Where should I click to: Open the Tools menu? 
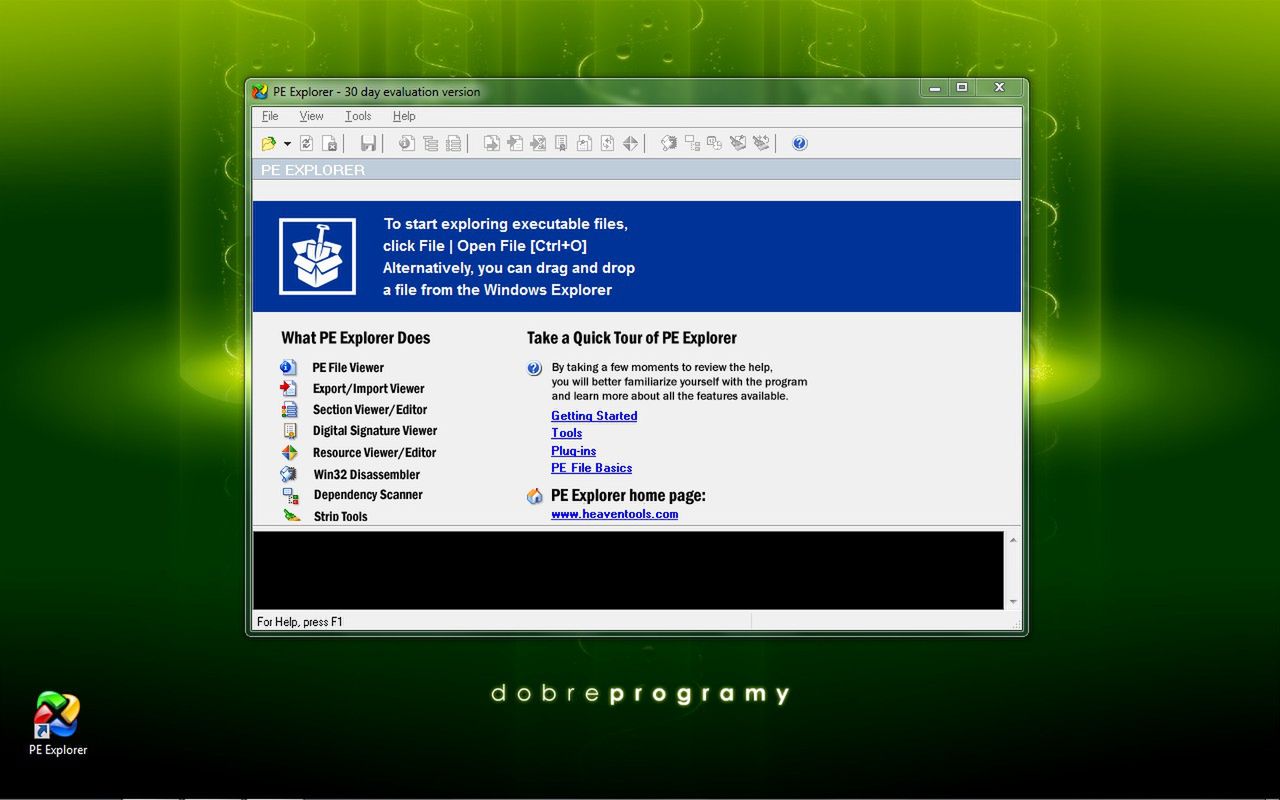click(357, 116)
